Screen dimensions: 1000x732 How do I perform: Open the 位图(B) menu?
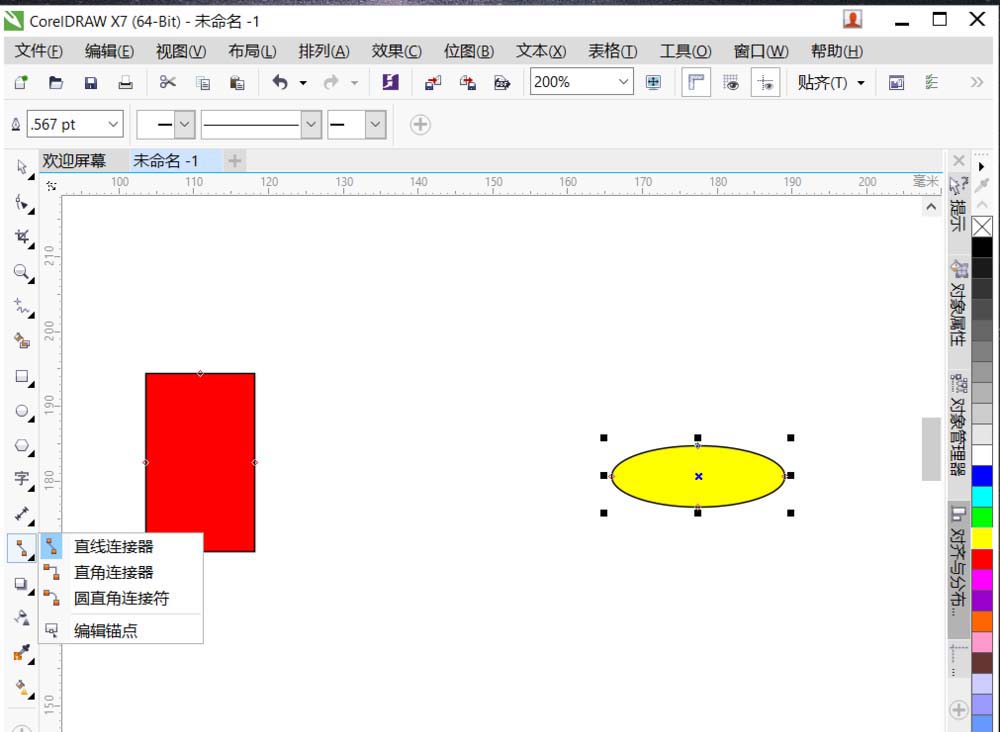[x=469, y=51]
